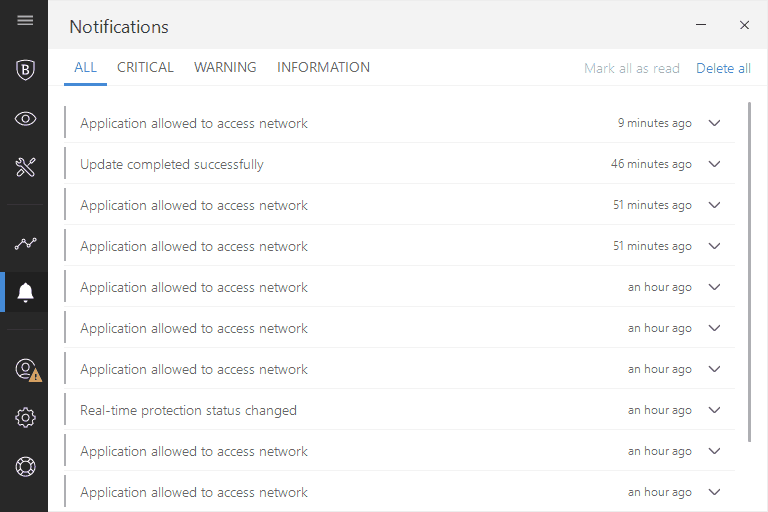Switch to the WARNING tab
Image resolution: width=768 pixels, height=512 pixels.
[225, 67]
